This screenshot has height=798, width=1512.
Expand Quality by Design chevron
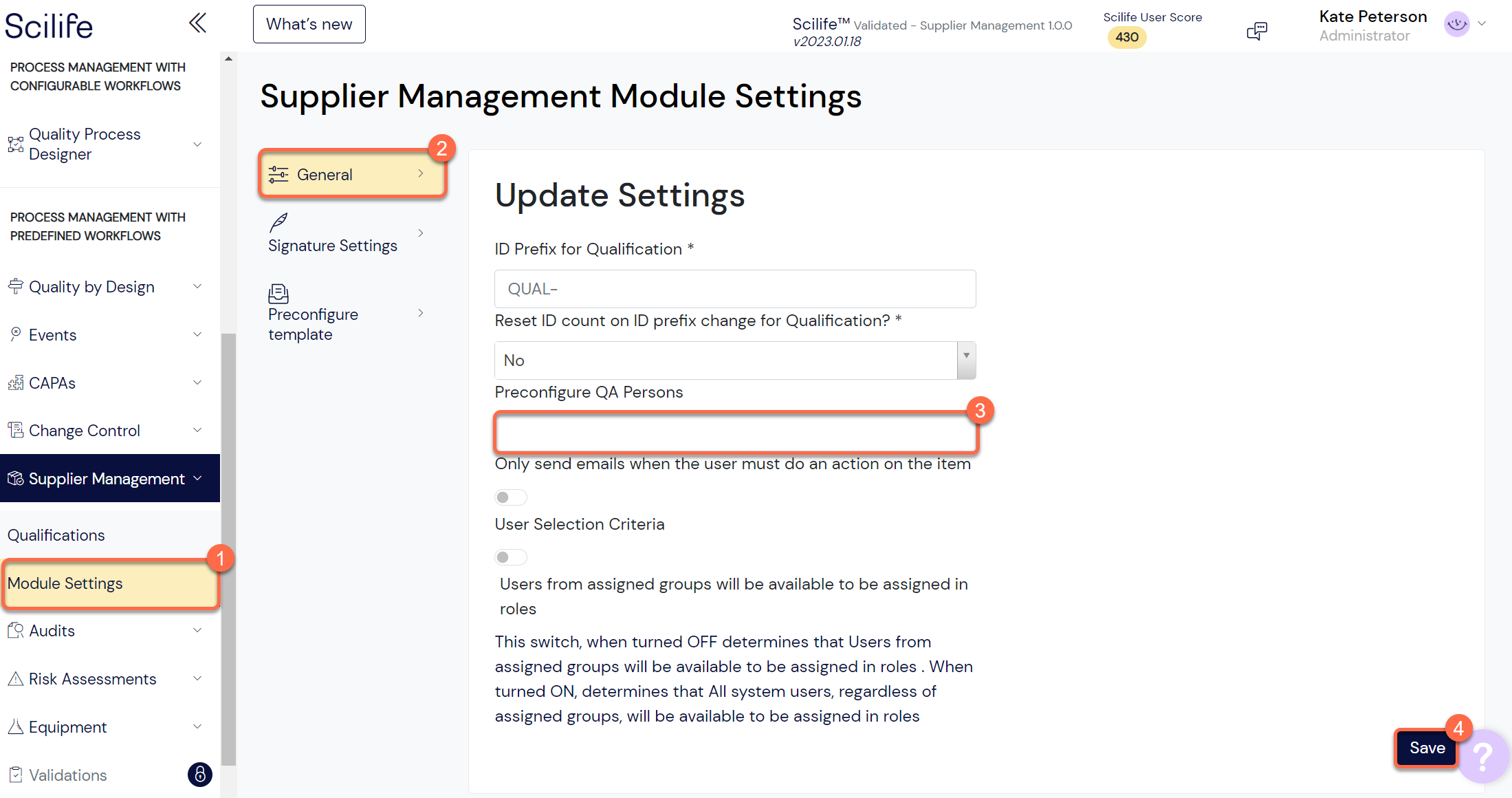click(x=197, y=286)
